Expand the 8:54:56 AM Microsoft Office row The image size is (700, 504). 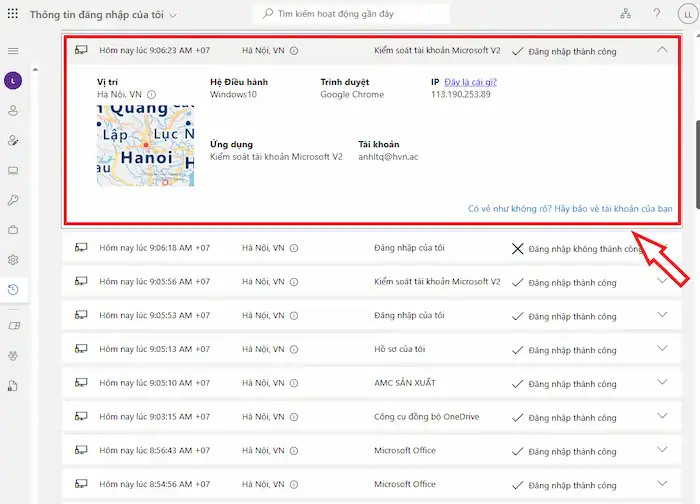[x=662, y=483]
